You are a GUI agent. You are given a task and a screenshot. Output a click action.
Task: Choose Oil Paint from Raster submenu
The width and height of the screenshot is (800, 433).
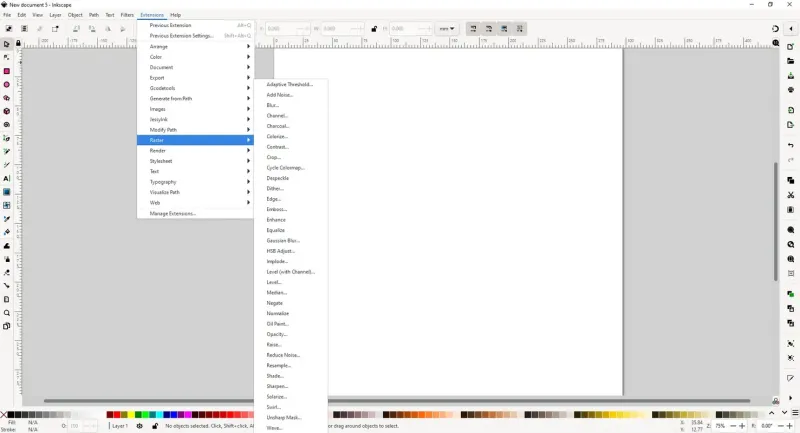pos(291,324)
